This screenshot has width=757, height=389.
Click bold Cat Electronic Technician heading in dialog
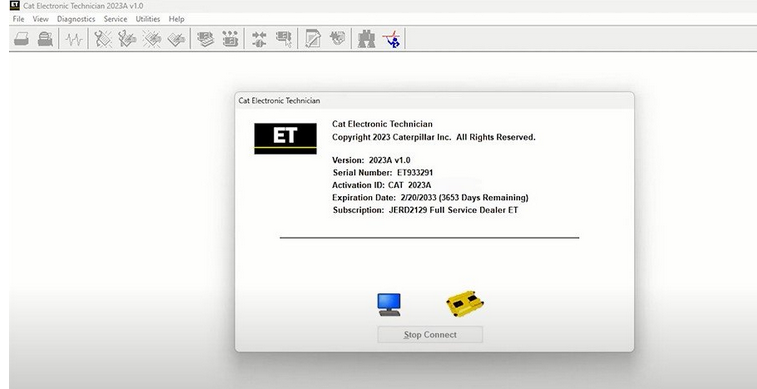pyautogui.click(x=382, y=124)
